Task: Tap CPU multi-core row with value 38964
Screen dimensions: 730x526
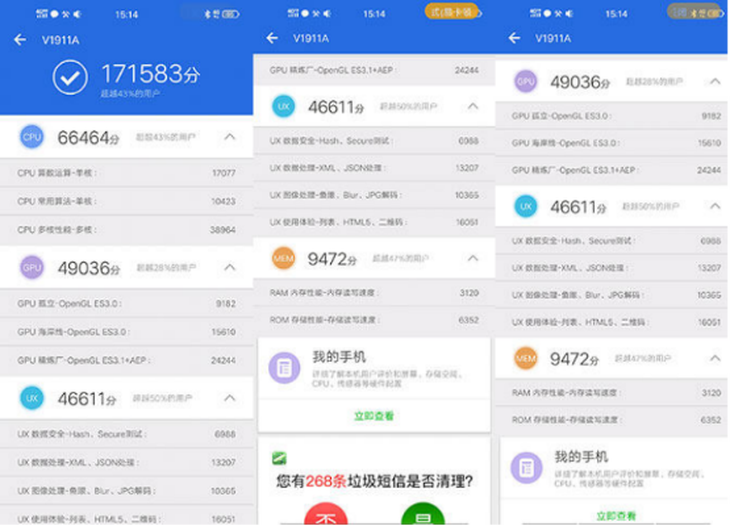Action: click(127, 230)
